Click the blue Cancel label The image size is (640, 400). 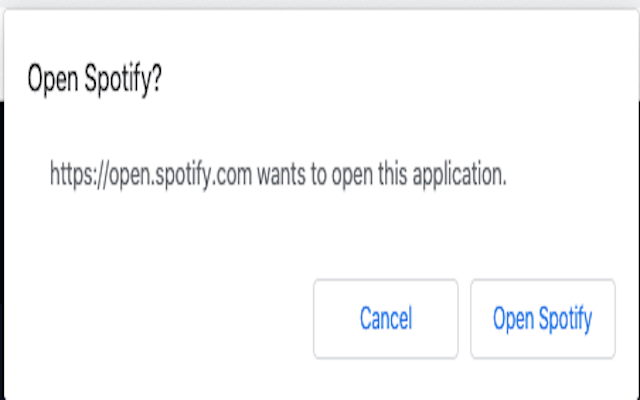(x=386, y=319)
